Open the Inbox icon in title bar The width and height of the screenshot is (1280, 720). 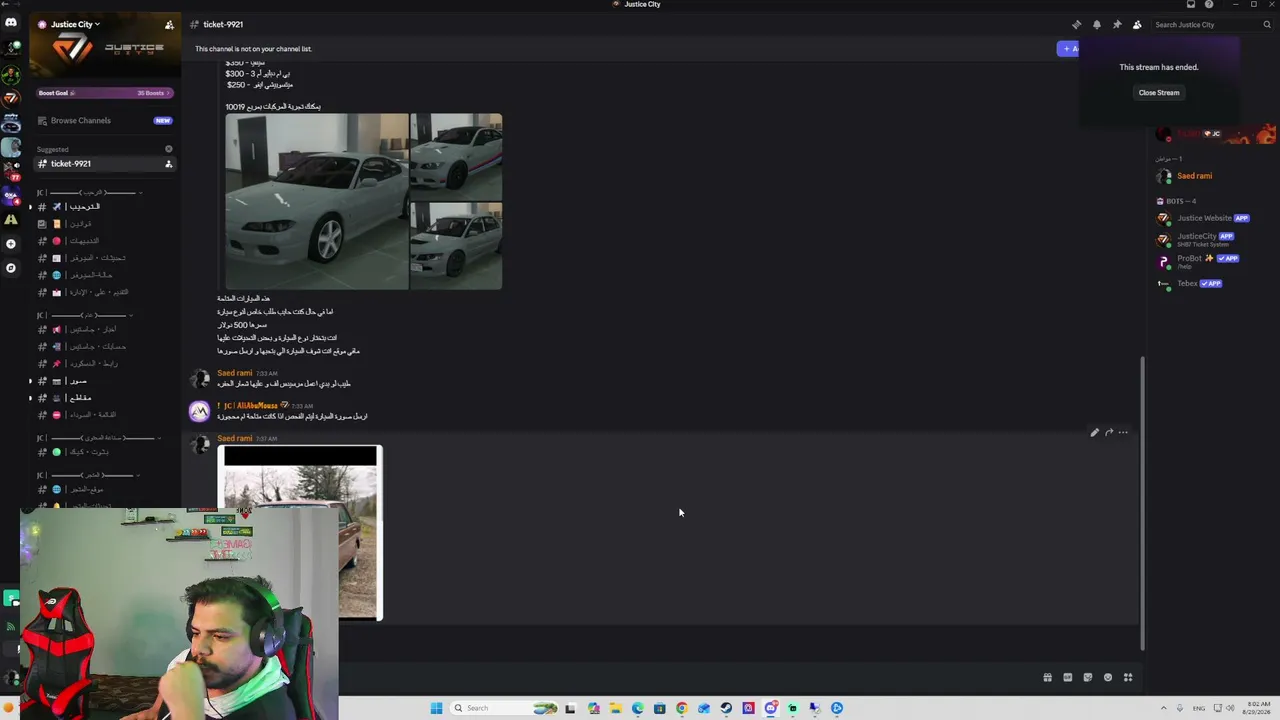(x=1190, y=4)
